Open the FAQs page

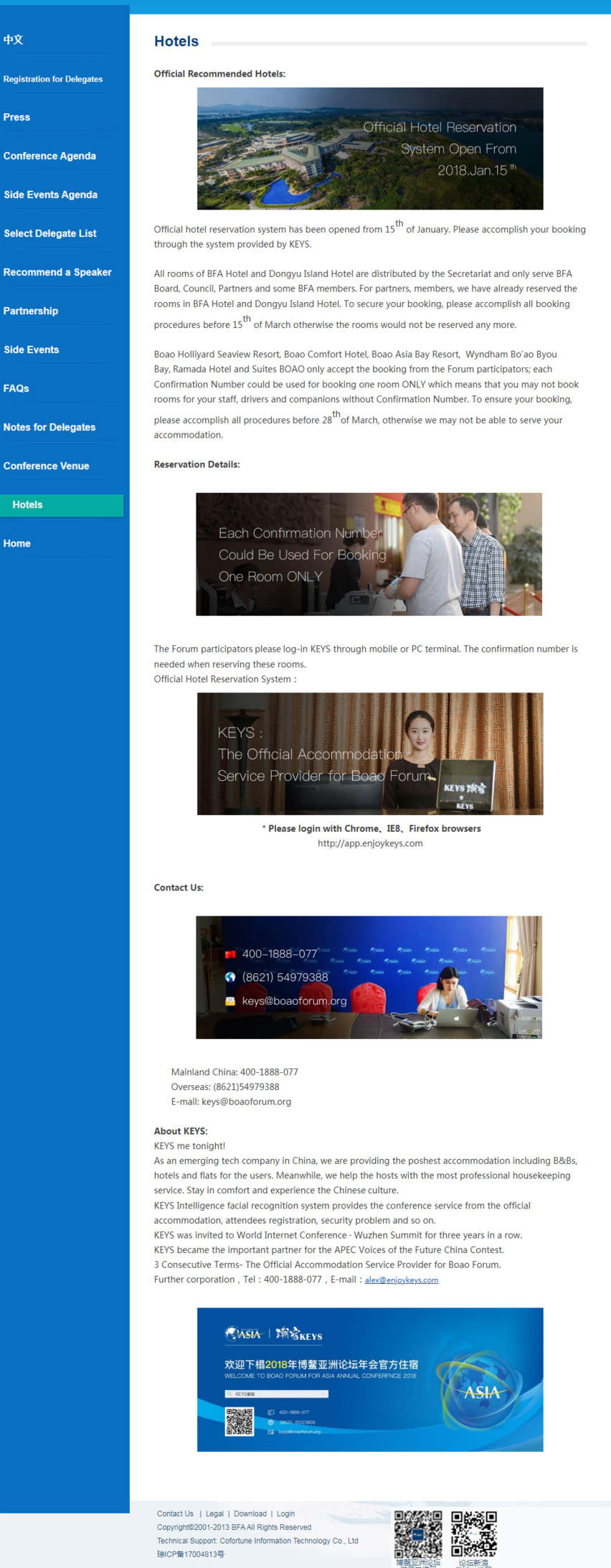pyautogui.click(x=16, y=388)
